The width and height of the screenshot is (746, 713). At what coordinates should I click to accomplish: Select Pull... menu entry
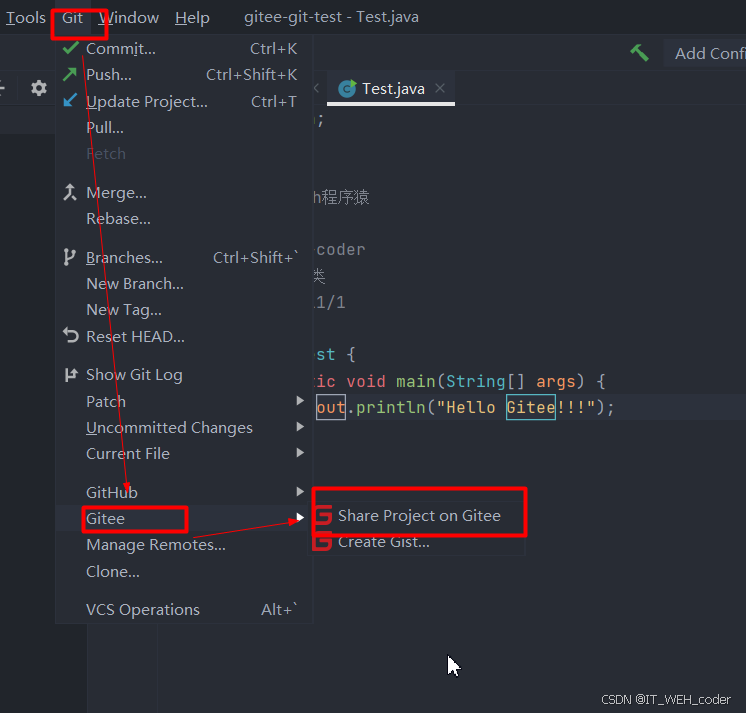coord(184,127)
